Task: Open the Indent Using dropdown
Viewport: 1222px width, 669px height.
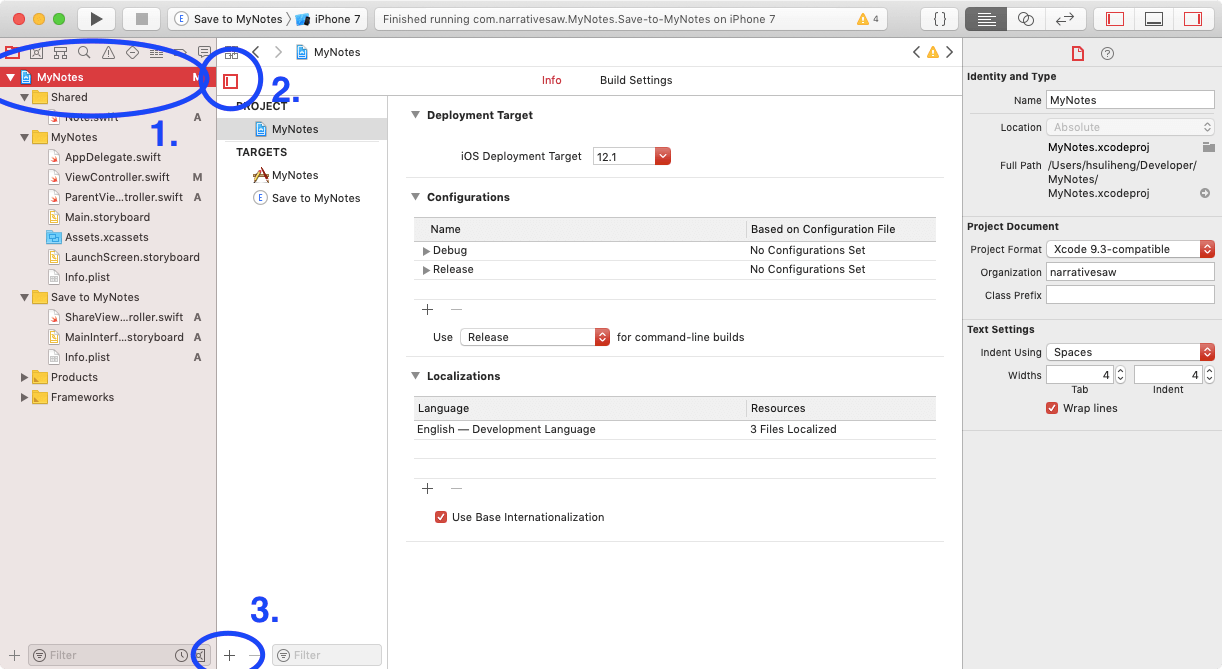Action: (1130, 352)
